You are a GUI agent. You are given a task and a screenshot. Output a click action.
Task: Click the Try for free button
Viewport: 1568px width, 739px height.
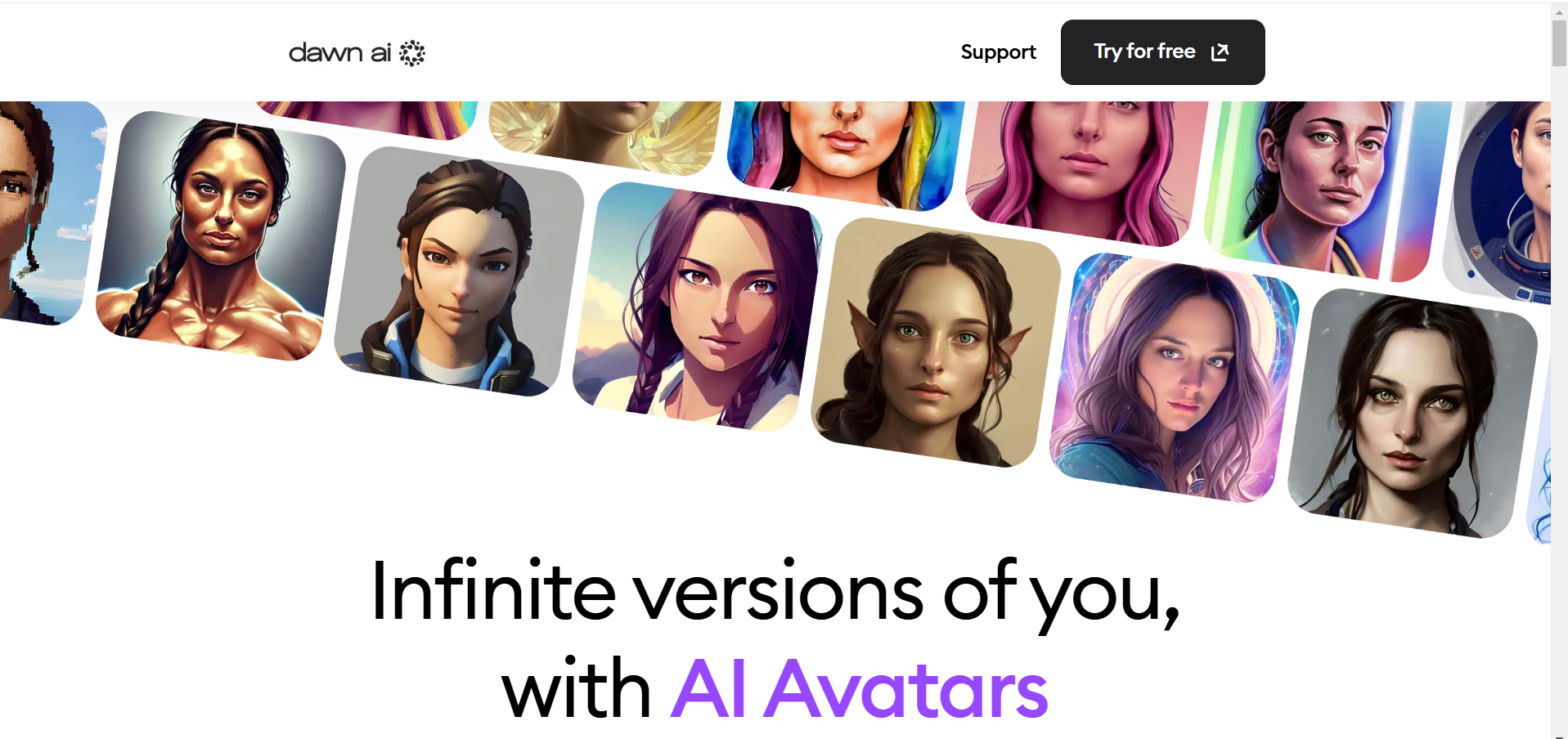point(1162,52)
